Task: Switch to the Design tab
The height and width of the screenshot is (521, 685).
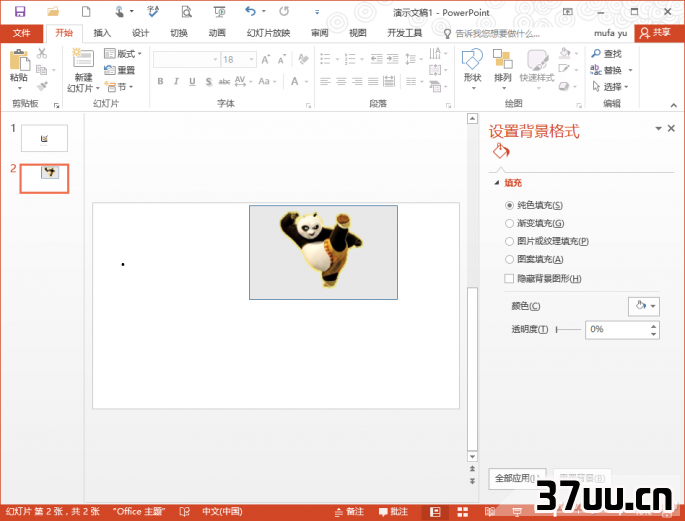Action: [x=140, y=33]
